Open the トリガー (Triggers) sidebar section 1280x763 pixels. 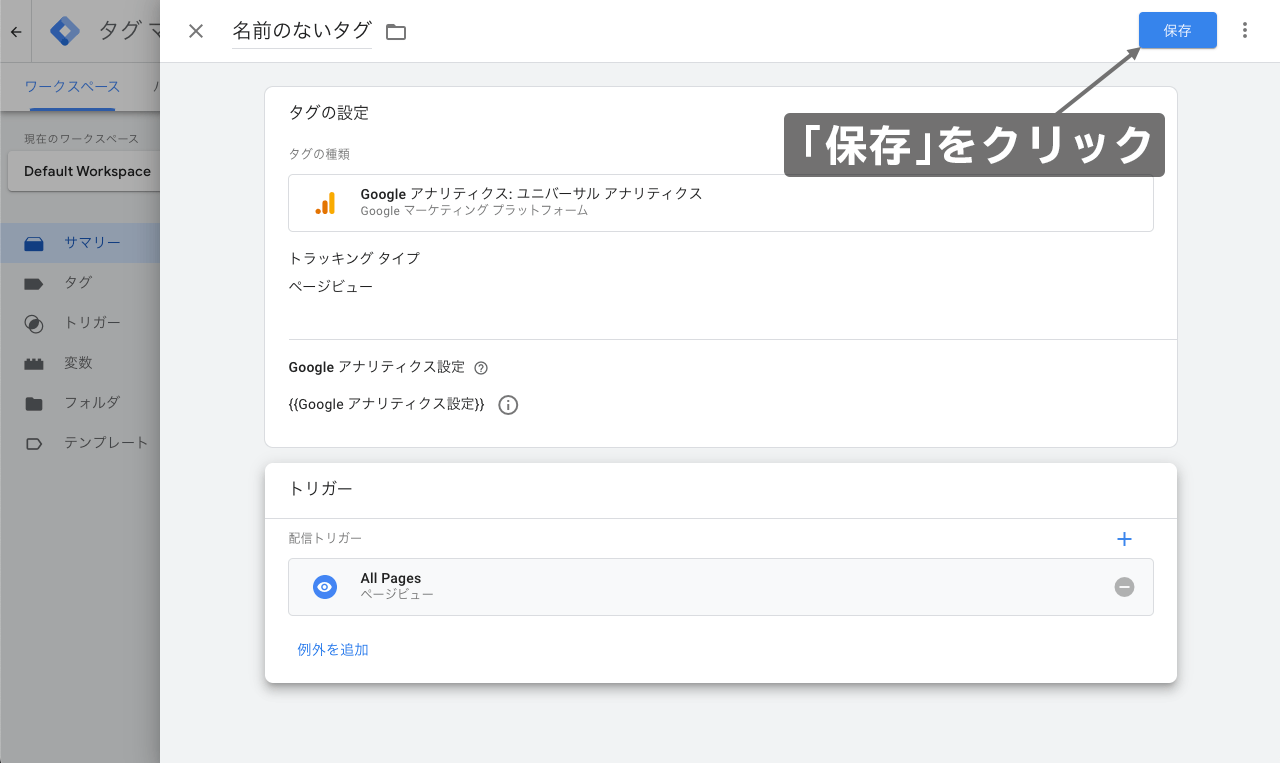coord(36,322)
